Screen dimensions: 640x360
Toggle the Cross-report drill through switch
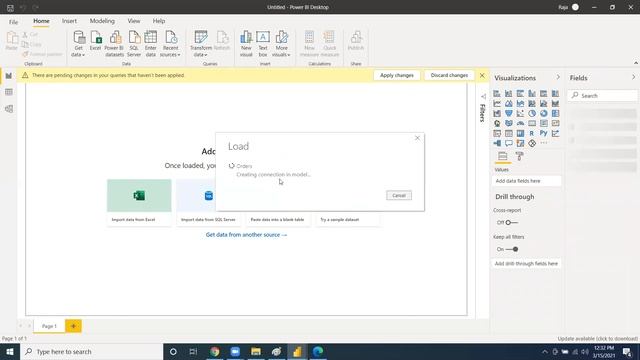[x=511, y=222]
